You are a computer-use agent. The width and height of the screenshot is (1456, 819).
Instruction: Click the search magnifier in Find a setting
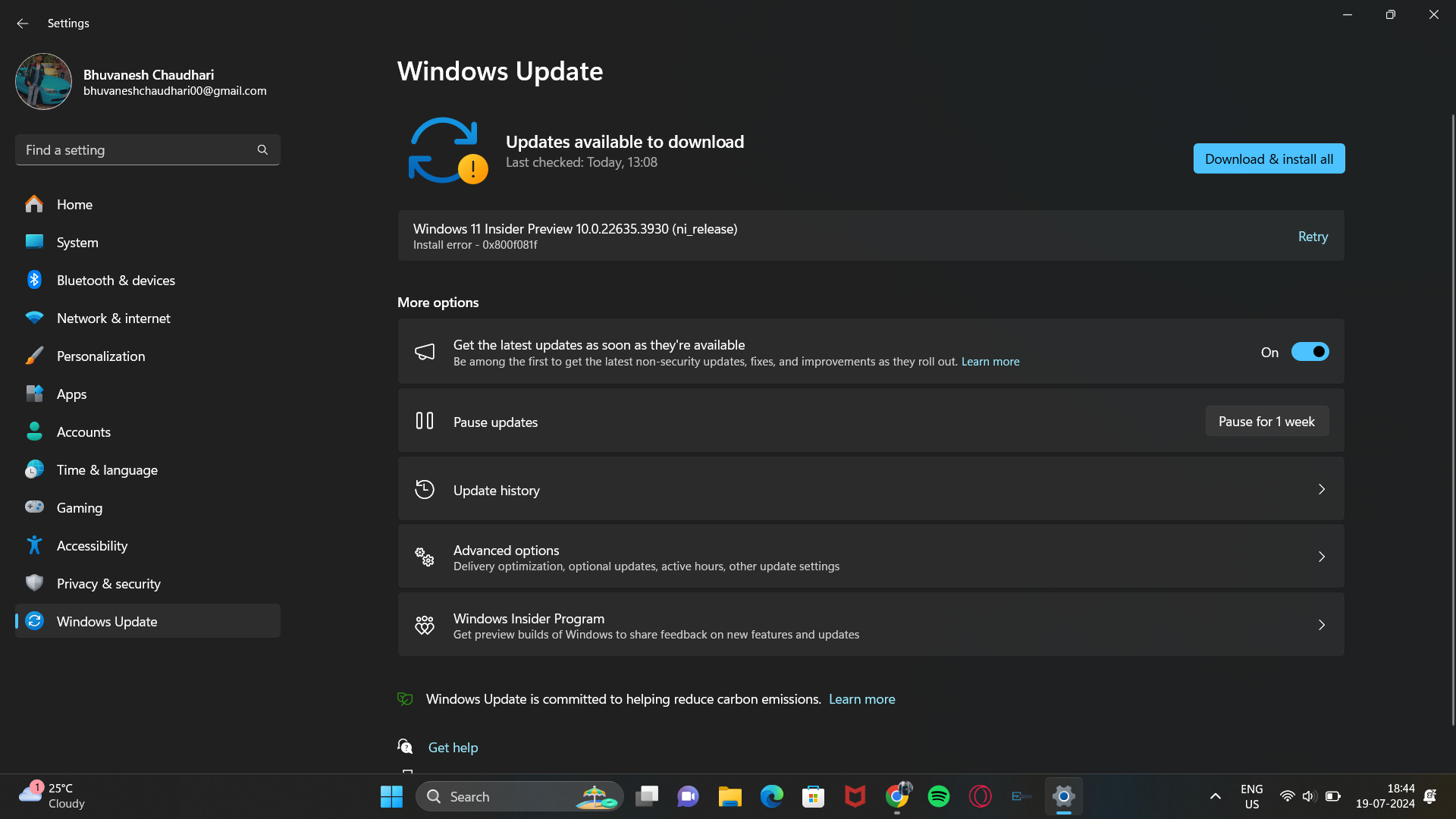262,150
